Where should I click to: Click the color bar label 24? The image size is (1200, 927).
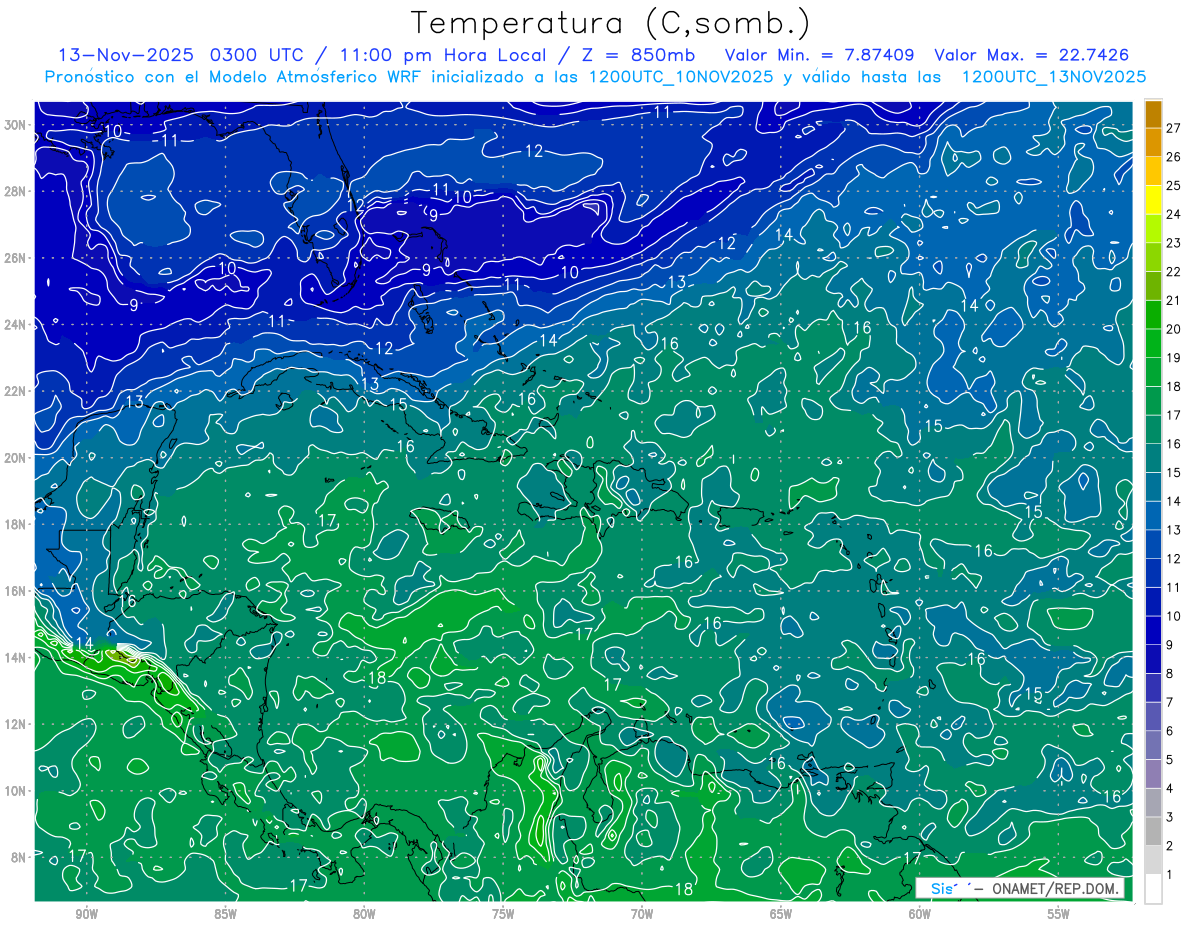1174,214
